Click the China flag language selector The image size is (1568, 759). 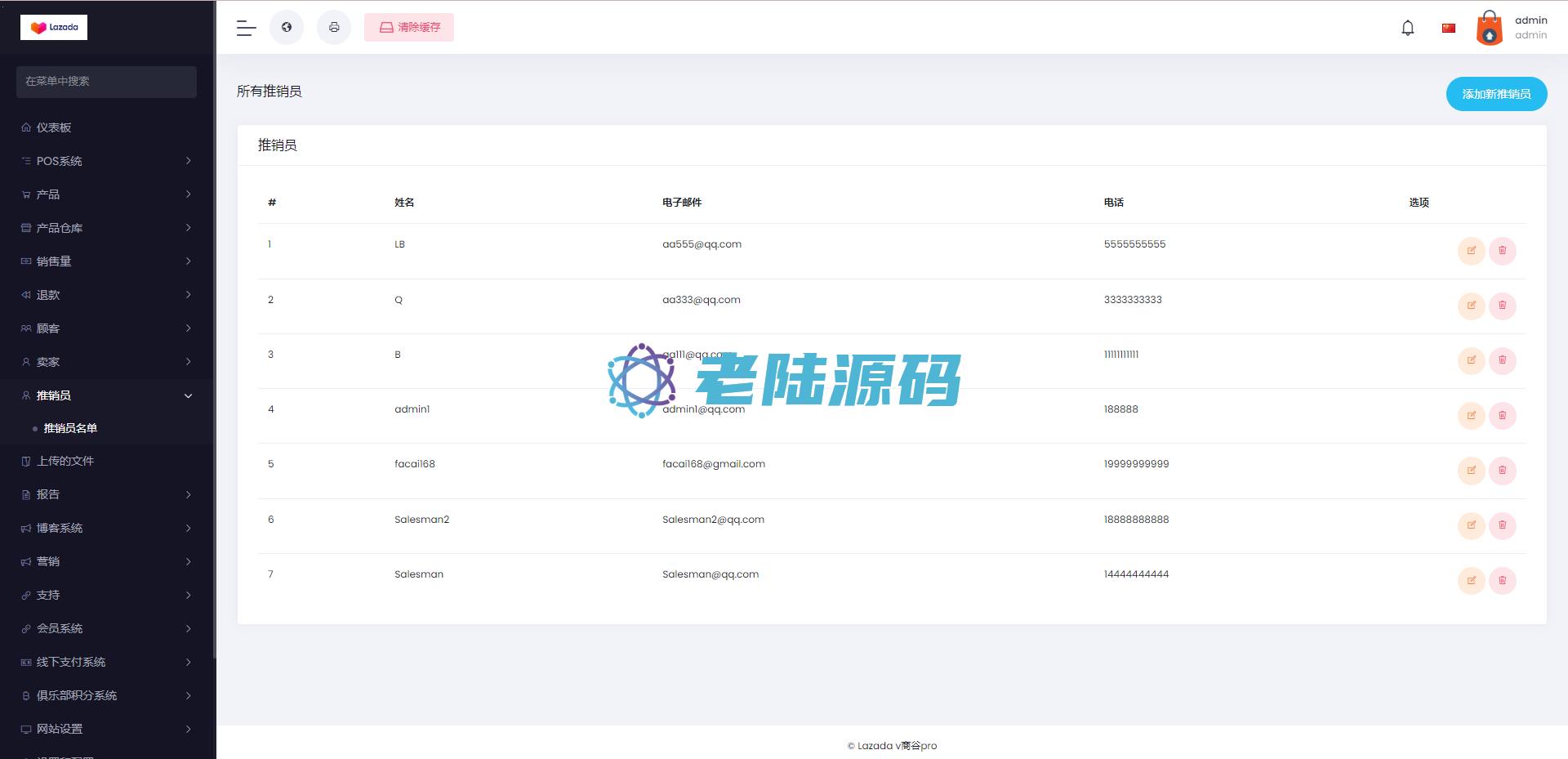coord(1449,28)
